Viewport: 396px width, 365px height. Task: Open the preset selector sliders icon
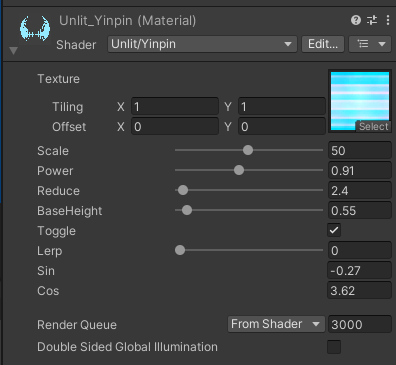[x=372, y=20]
